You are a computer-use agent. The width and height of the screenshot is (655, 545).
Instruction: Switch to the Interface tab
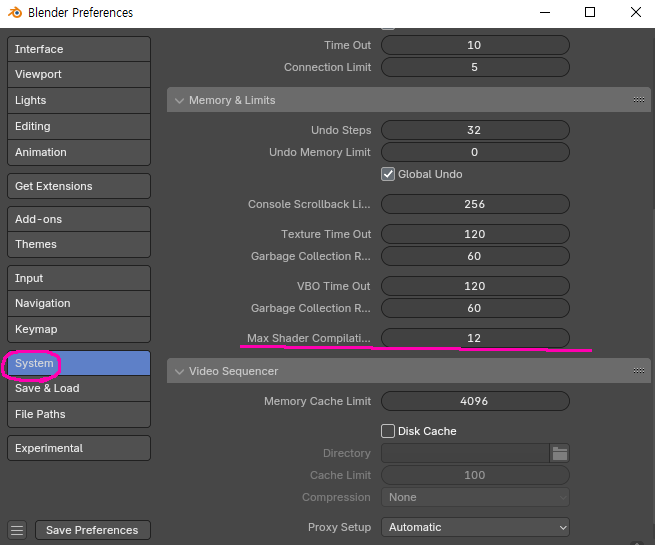(x=79, y=49)
